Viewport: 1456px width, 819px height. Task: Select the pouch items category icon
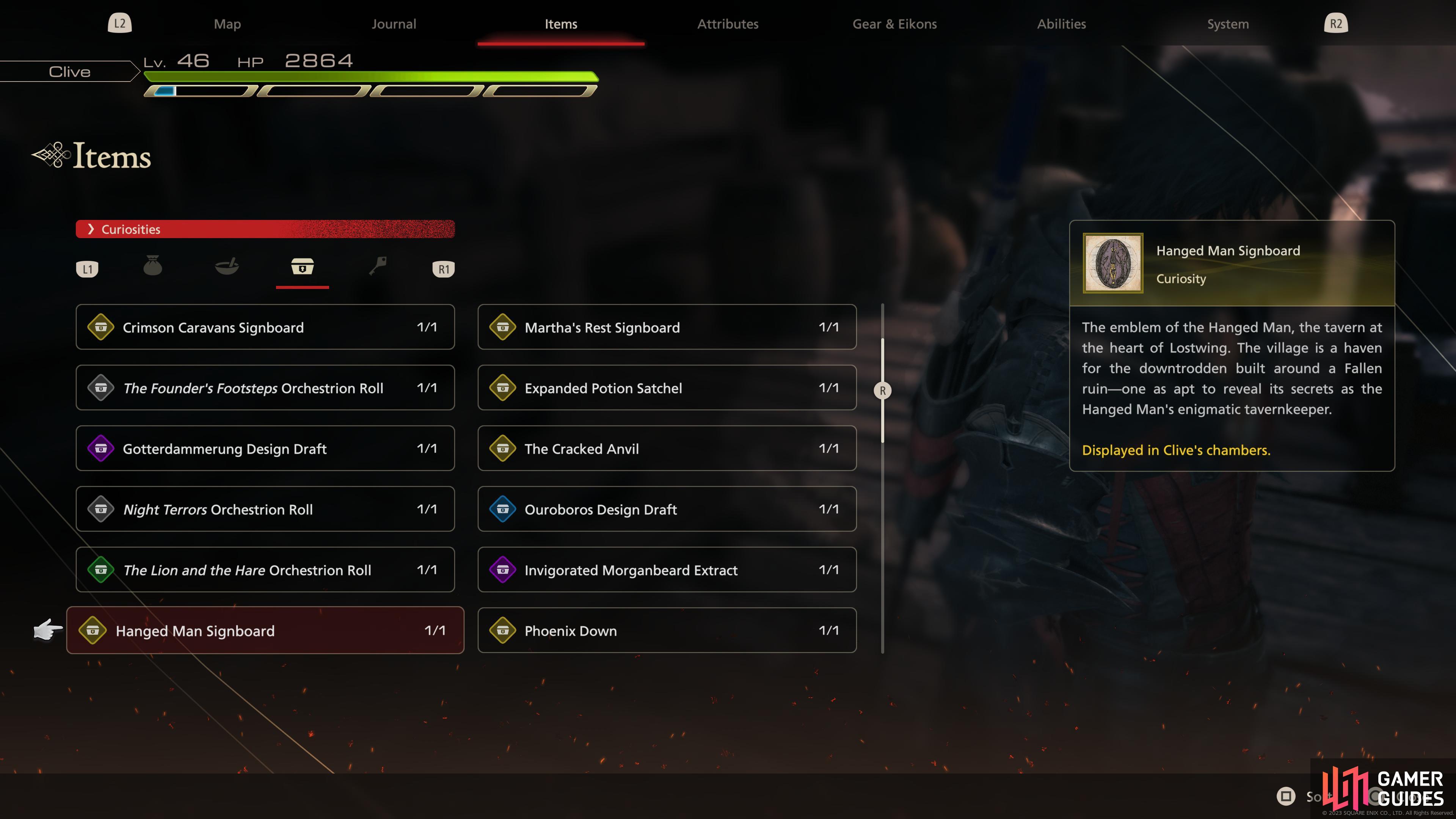click(x=152, y=266)
